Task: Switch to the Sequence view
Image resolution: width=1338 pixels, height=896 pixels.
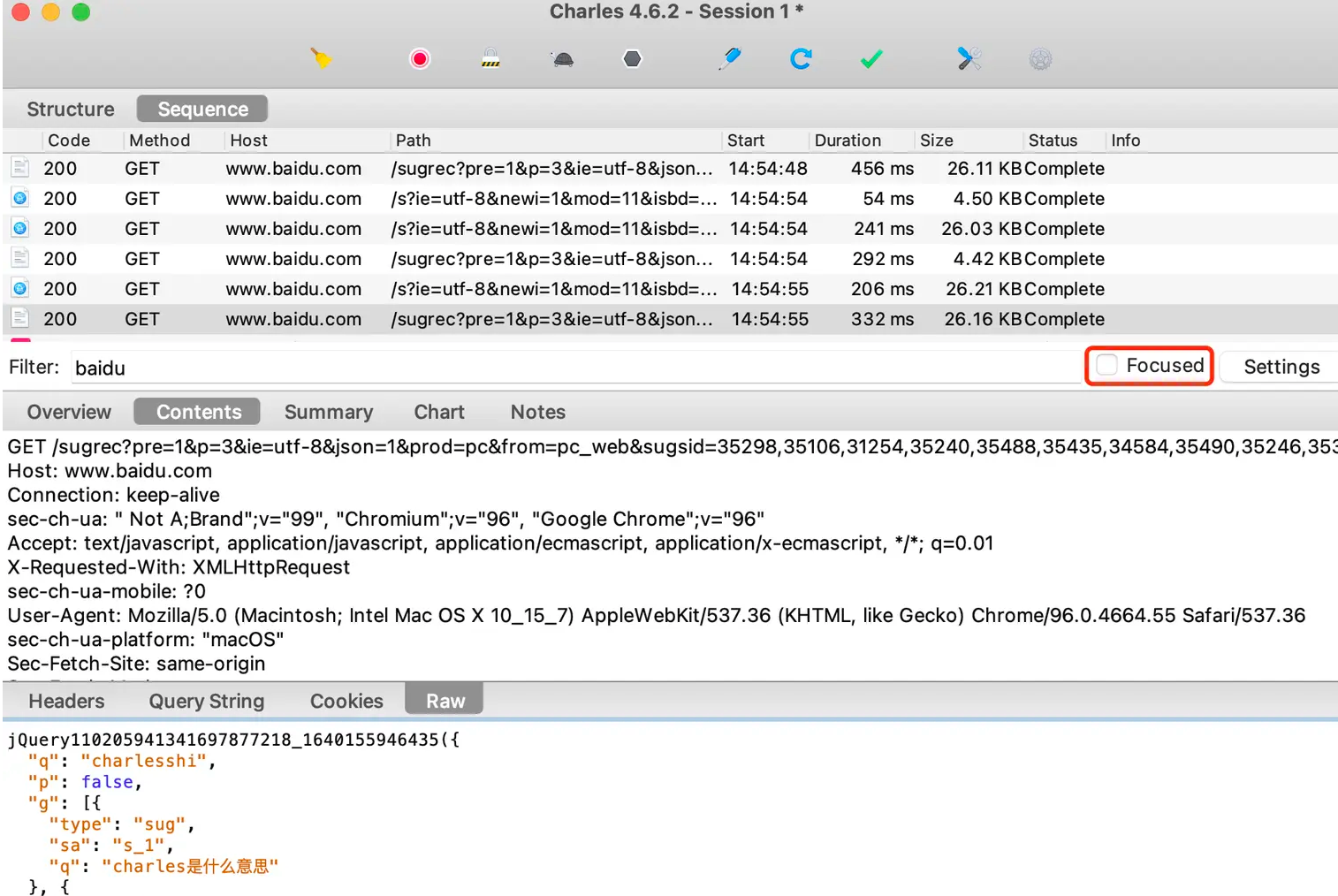Action: [x=202, y=109]
